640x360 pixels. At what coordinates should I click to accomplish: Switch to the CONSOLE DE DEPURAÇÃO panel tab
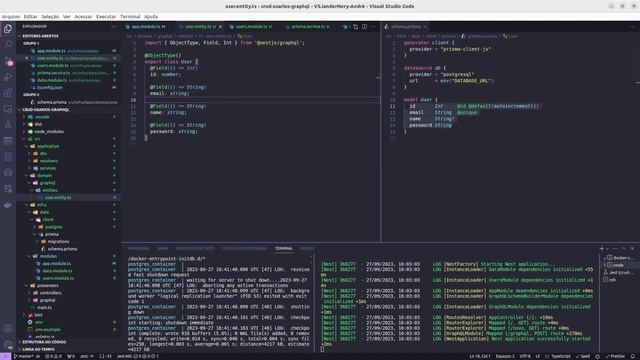[244, 248]
